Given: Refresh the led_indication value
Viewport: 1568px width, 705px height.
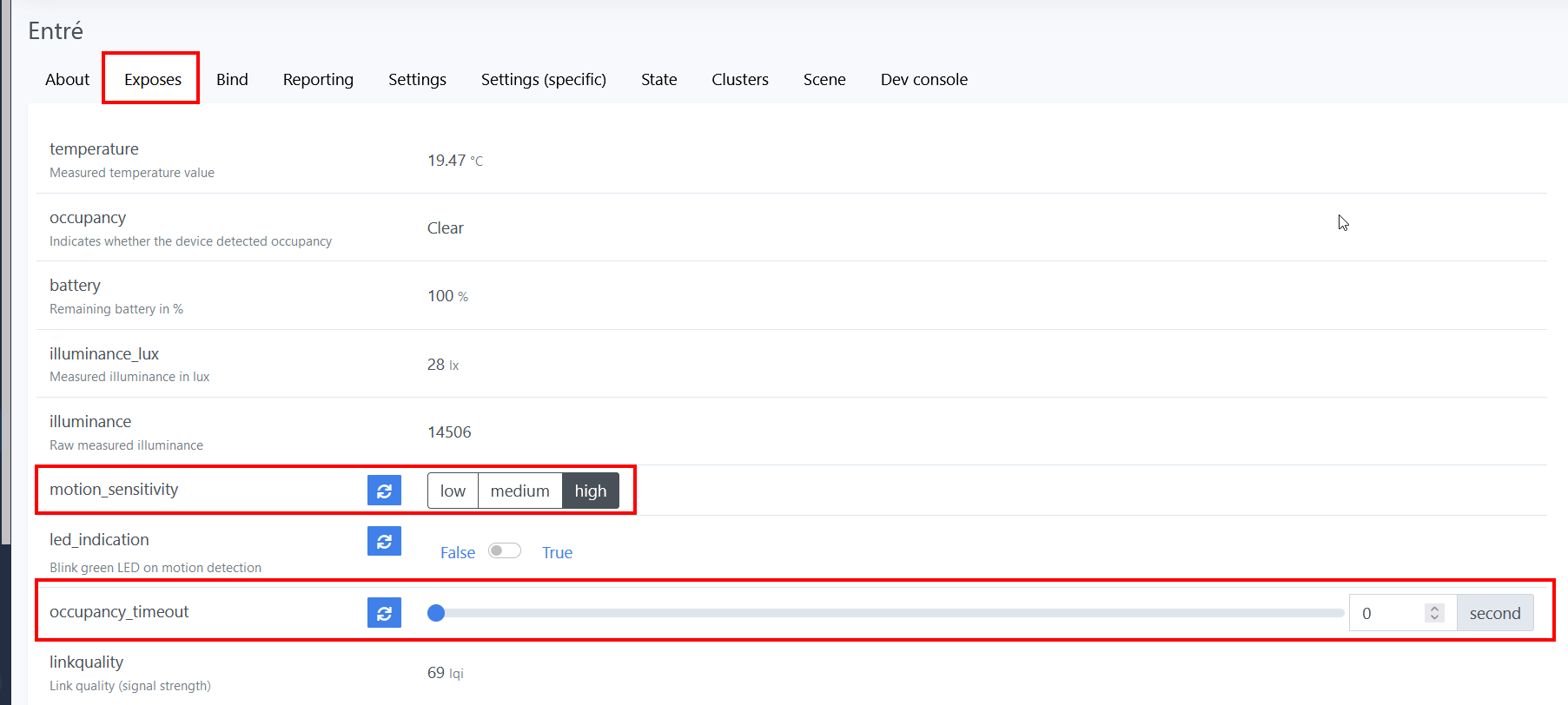Looking at the screenshot, I should point(384,542).
